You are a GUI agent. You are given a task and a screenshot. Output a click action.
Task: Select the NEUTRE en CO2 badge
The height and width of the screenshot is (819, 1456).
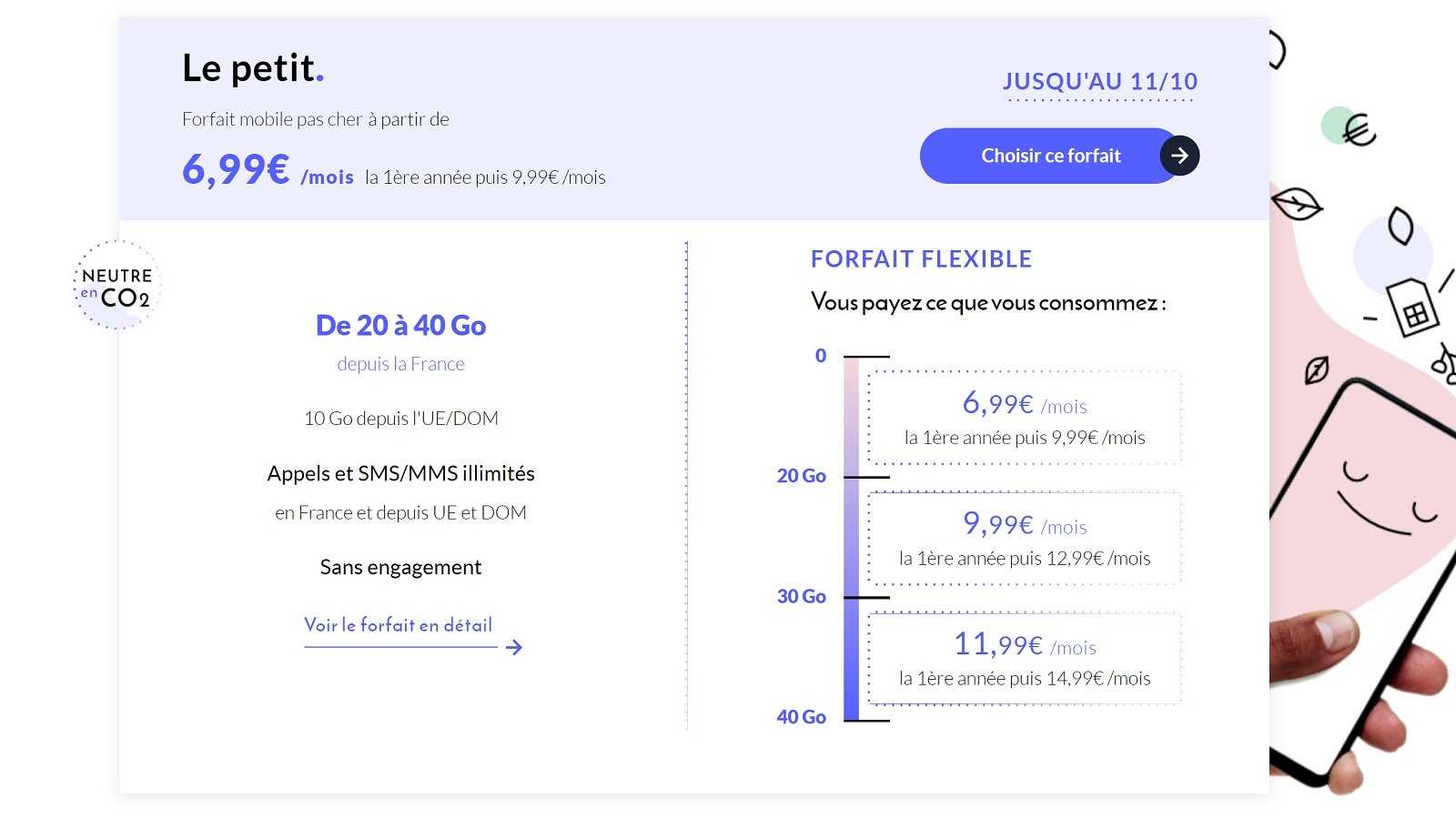coord(116,284)
